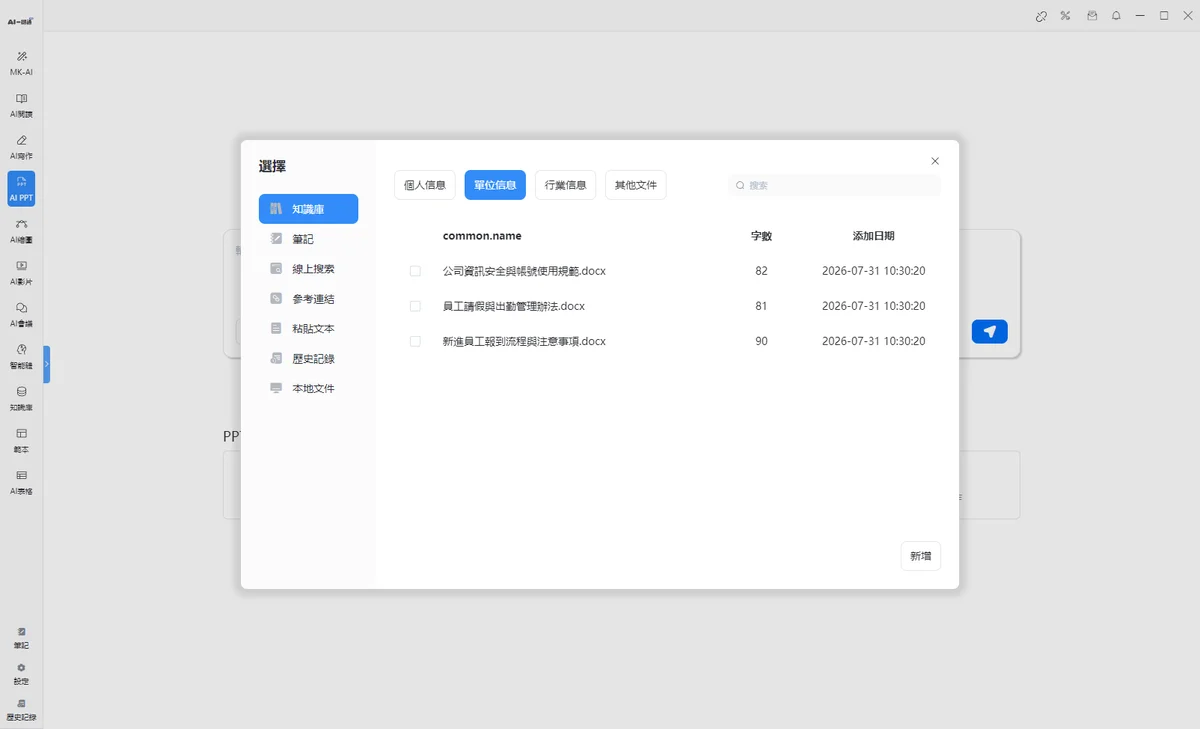Click word count 82
Screen dimensions: 1200x729
coord(762,271)
